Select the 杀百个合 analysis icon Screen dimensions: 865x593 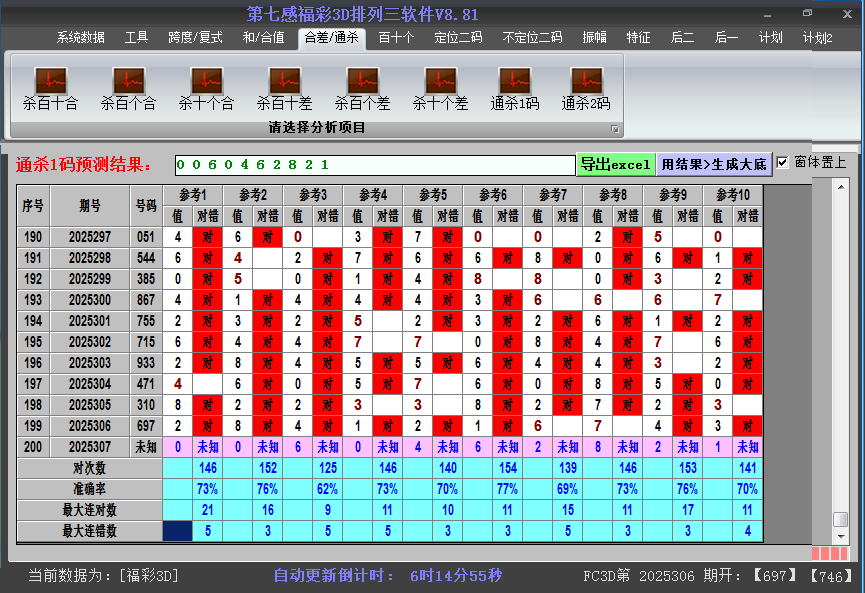pos(127,85)
